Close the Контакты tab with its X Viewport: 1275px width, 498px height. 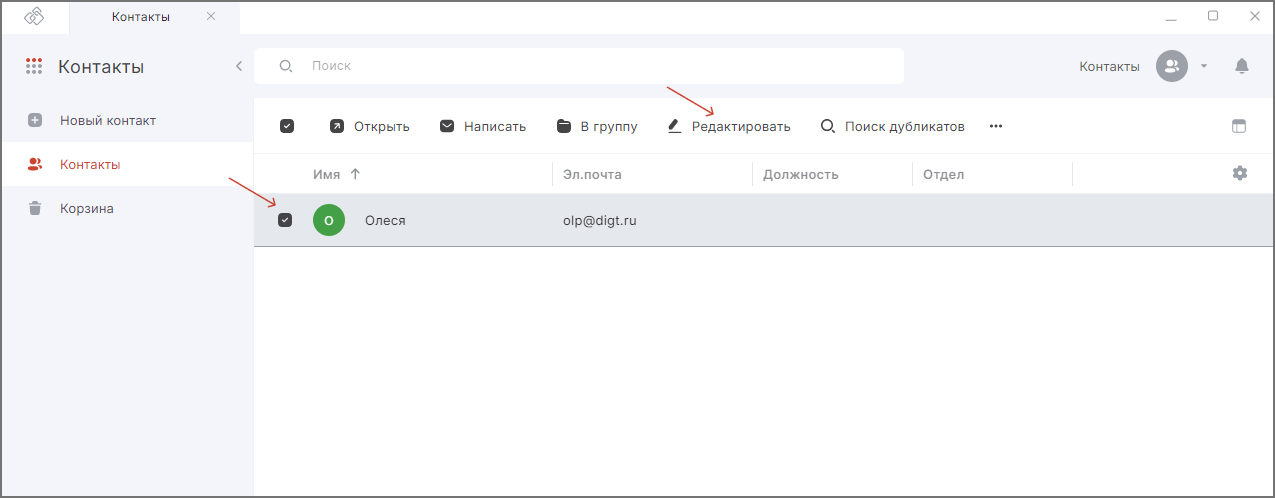click(x=210, y=17)
